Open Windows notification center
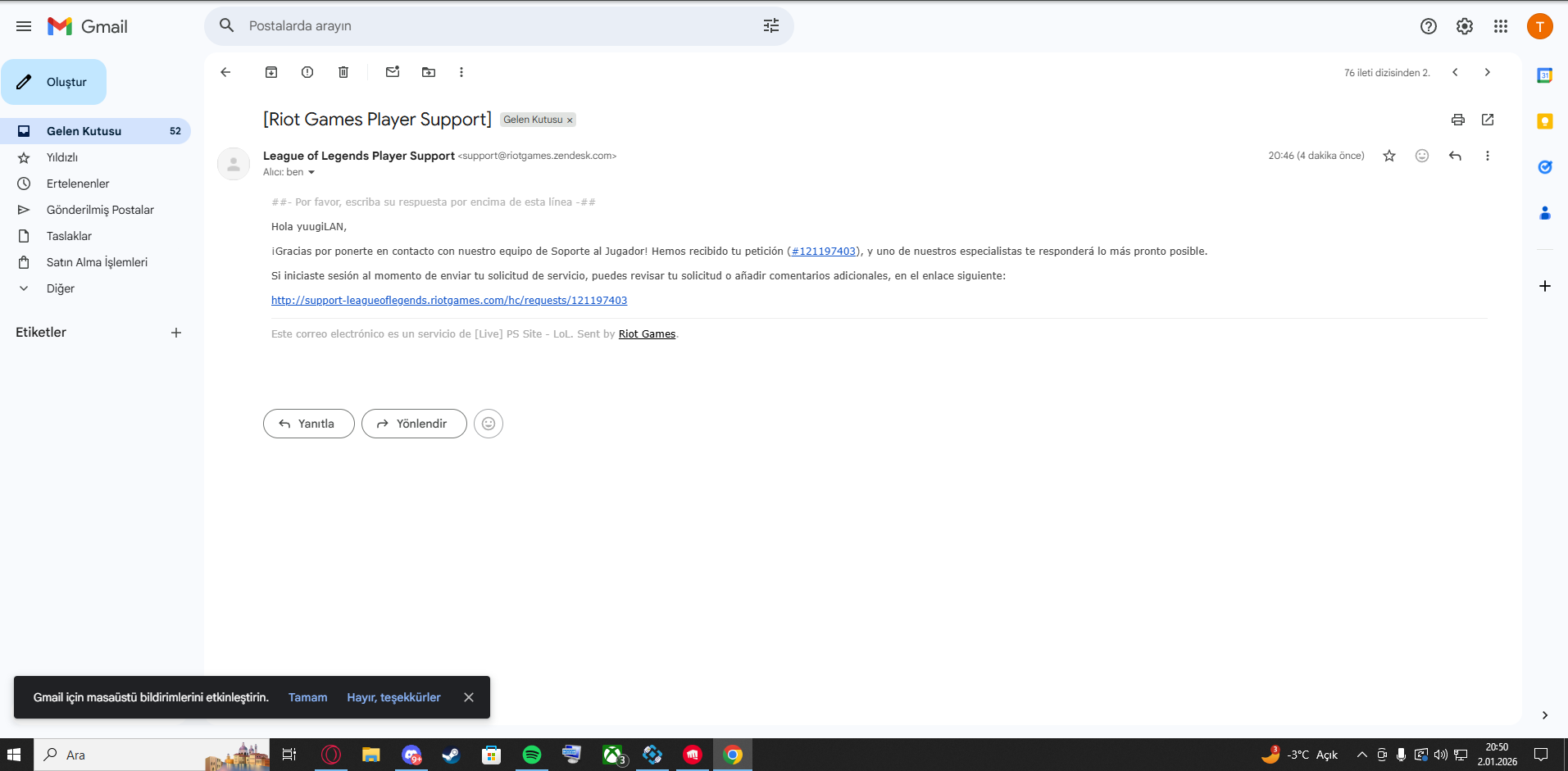This screenshot has width=1568, height=771. tap(1541, 755)
